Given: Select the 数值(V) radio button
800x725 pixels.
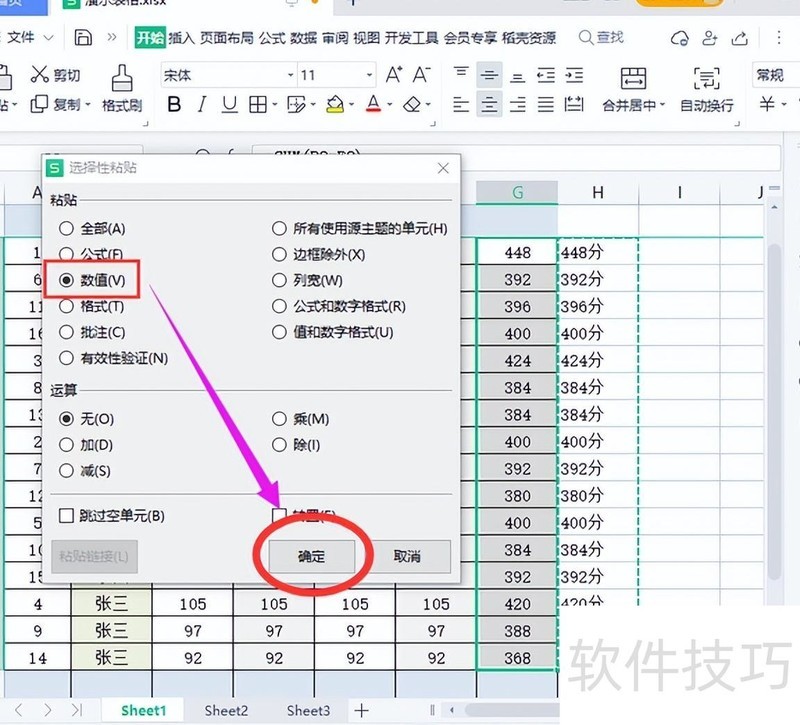Looking at the screenshot, I should (x=67, y=281).
